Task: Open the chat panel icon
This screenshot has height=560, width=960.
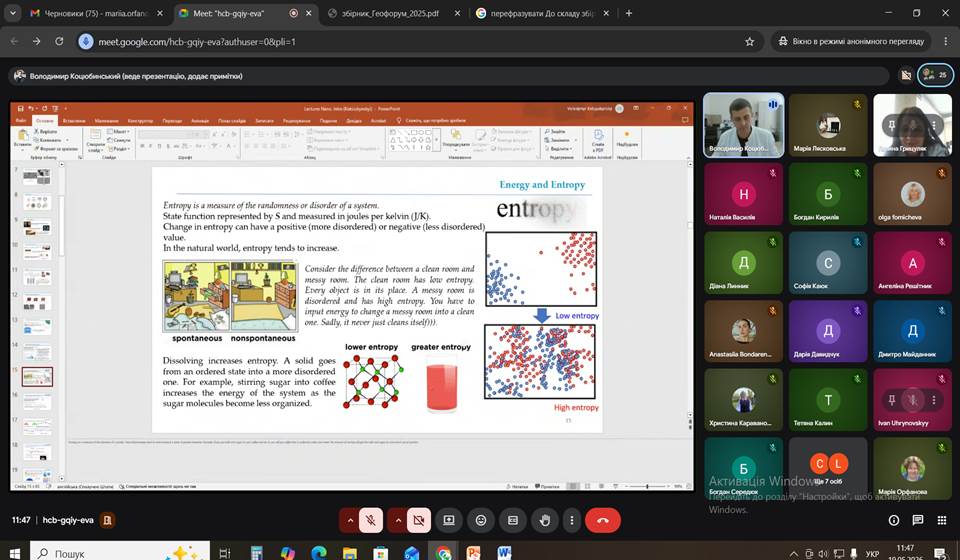Action: tap(918, 520)
